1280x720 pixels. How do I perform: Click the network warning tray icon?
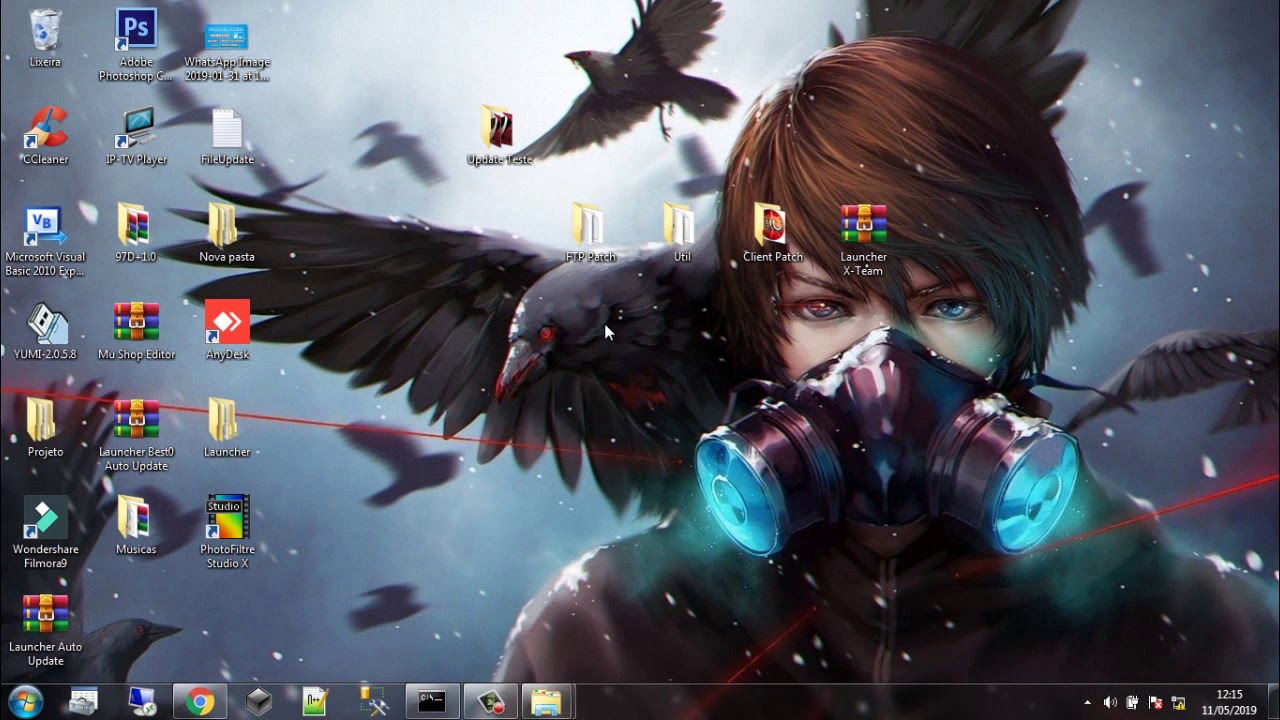pos(1179,702)
